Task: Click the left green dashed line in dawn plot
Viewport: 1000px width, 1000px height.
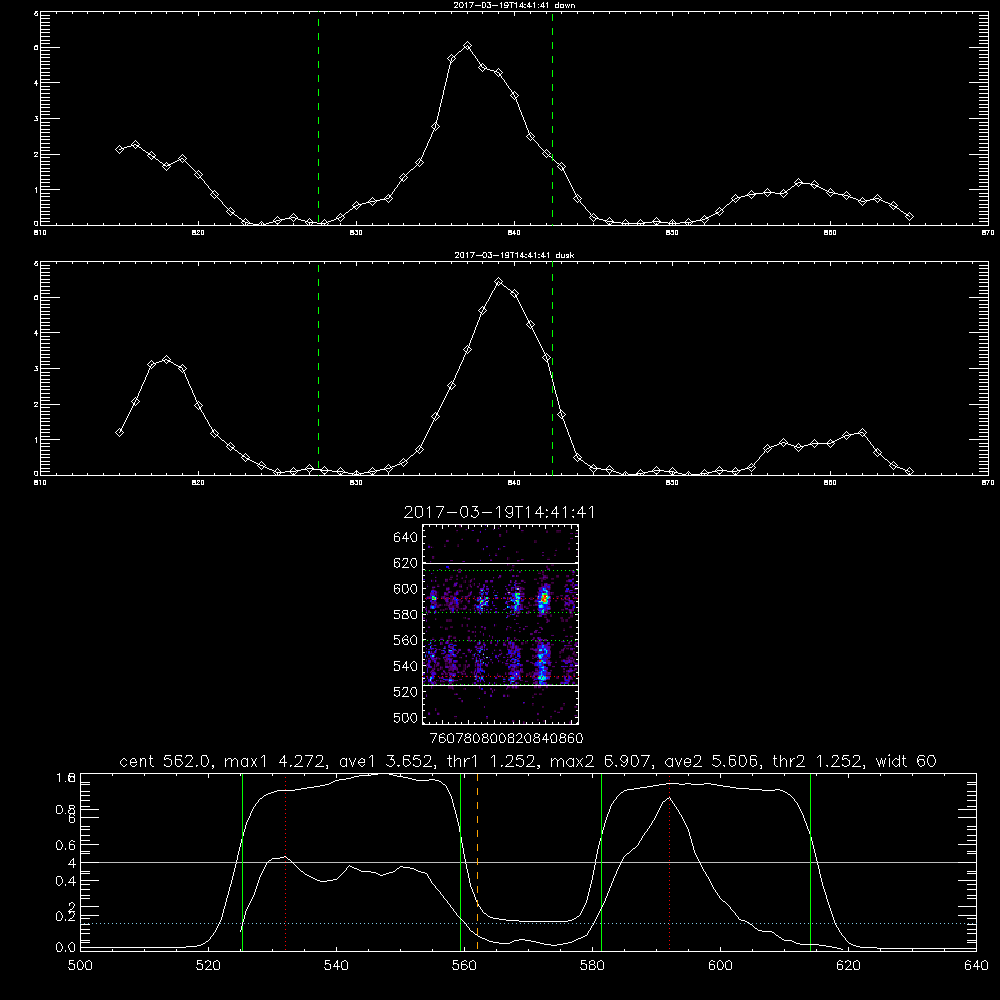Action: [318, 118]
